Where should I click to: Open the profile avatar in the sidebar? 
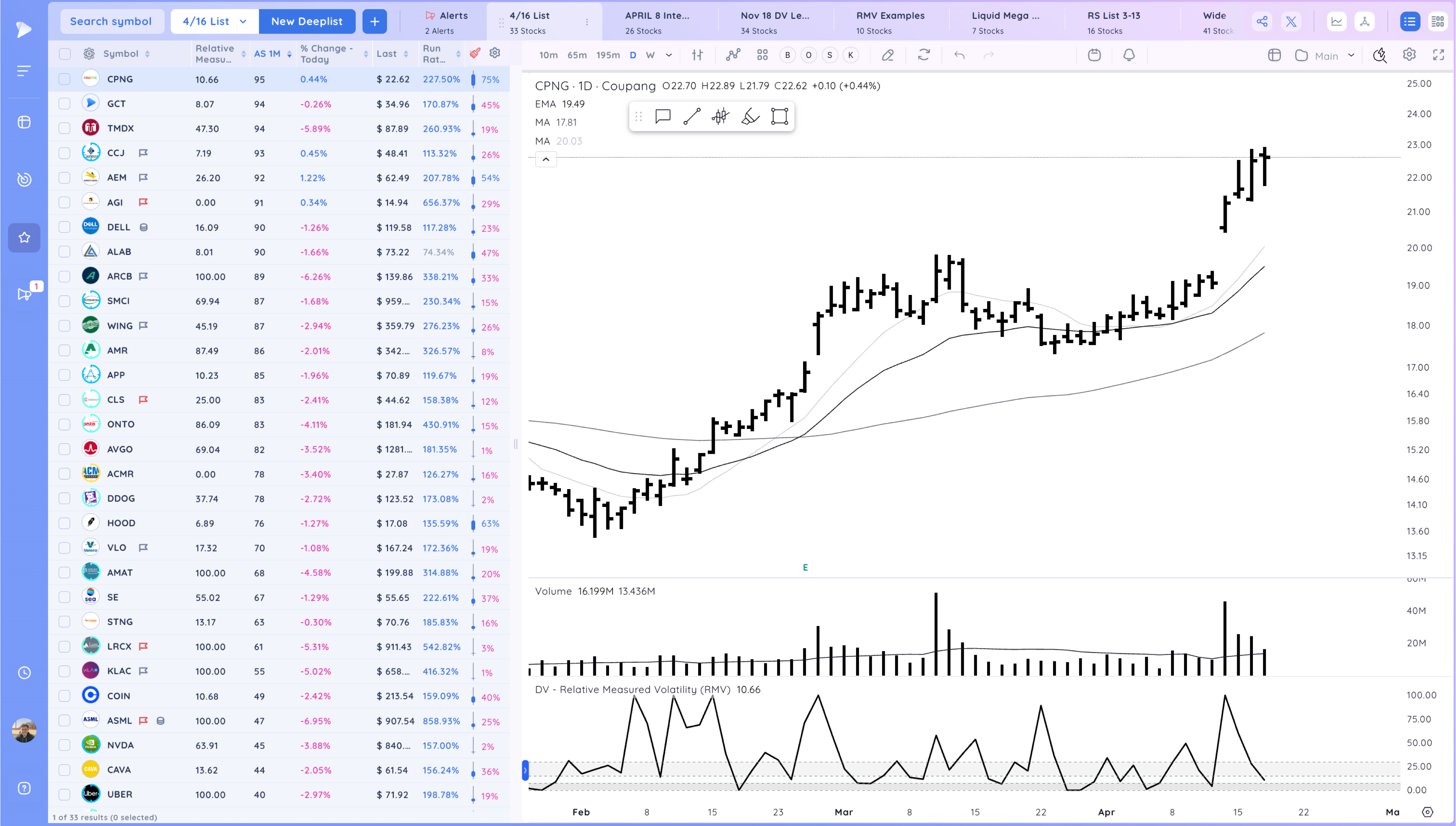(24, 730)
